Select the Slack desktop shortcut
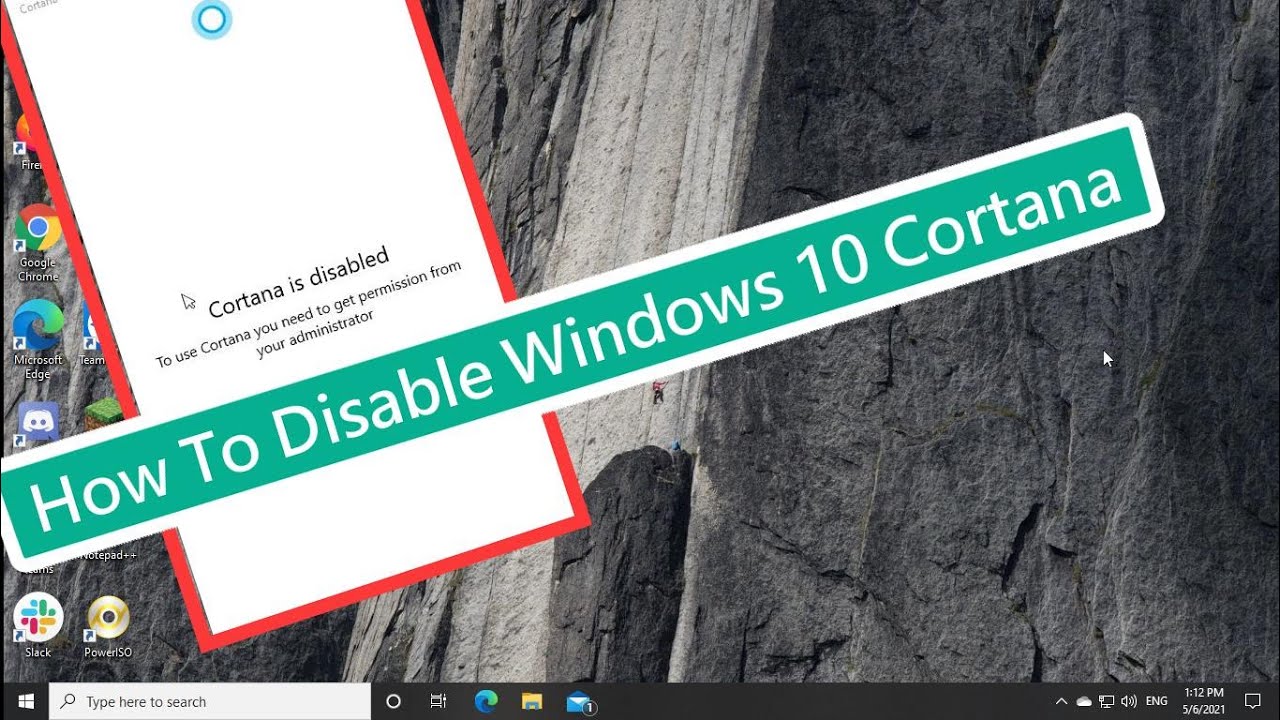This screenshot has height=720, width=1280. tap(38, 626)
